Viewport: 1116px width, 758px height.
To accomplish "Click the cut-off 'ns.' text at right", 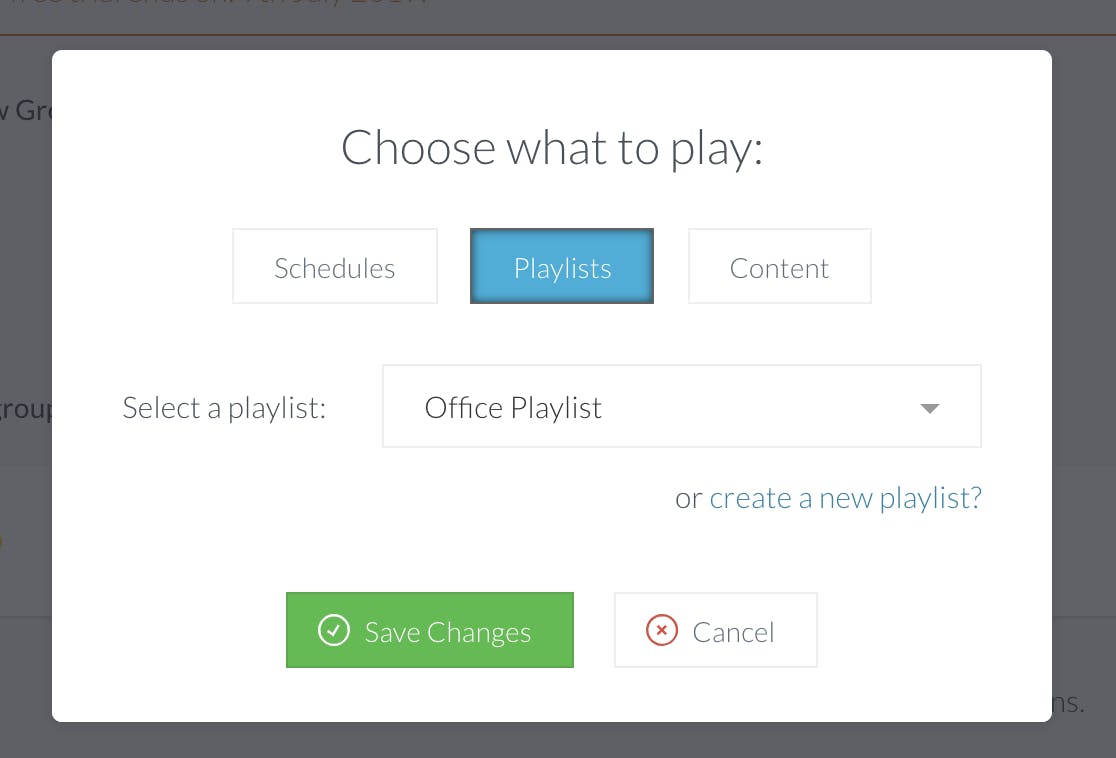I will tap(1068, 702).
